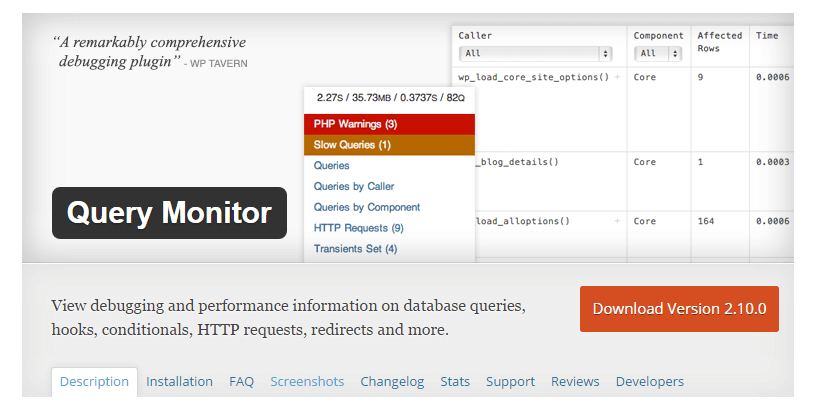The height and width of the screenshot is (408, 820).
Task: Open the Developers tab
Action: pyautogui.click(x=650, y=382)
